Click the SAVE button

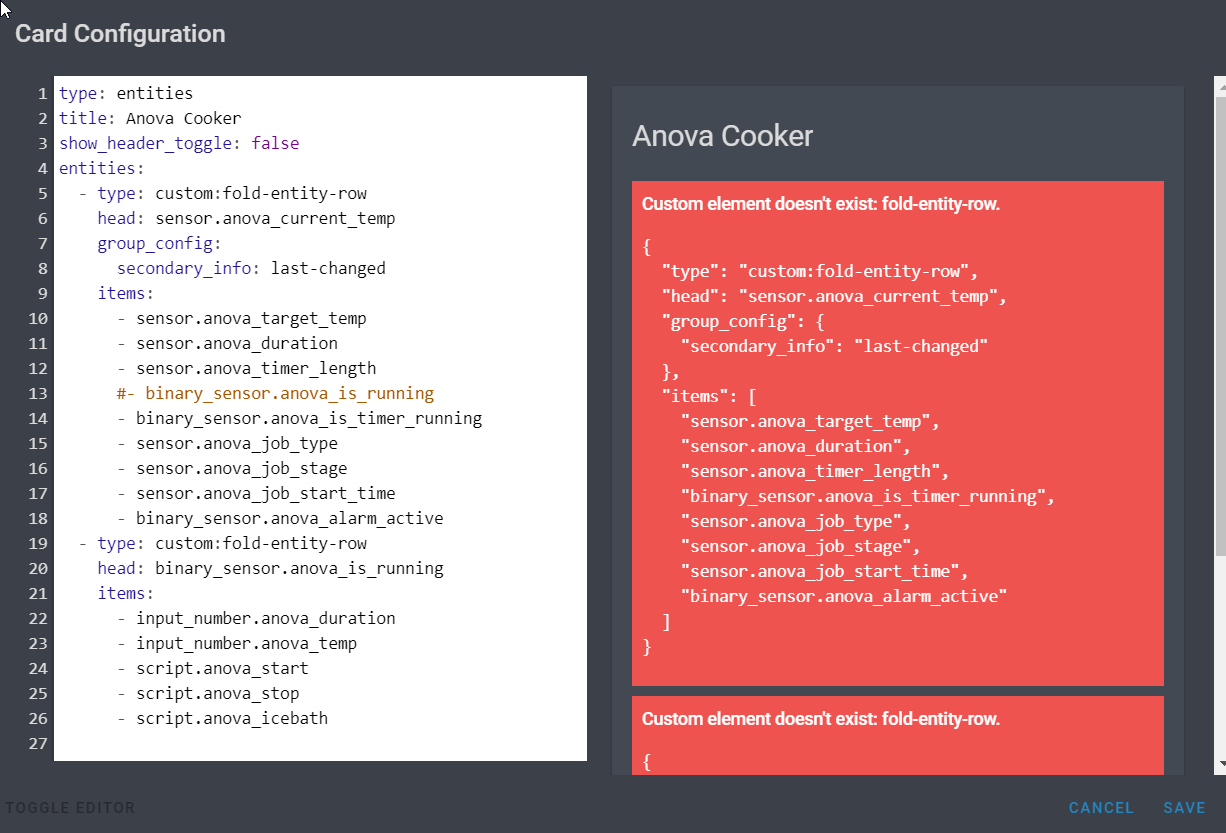(1184, 807)
